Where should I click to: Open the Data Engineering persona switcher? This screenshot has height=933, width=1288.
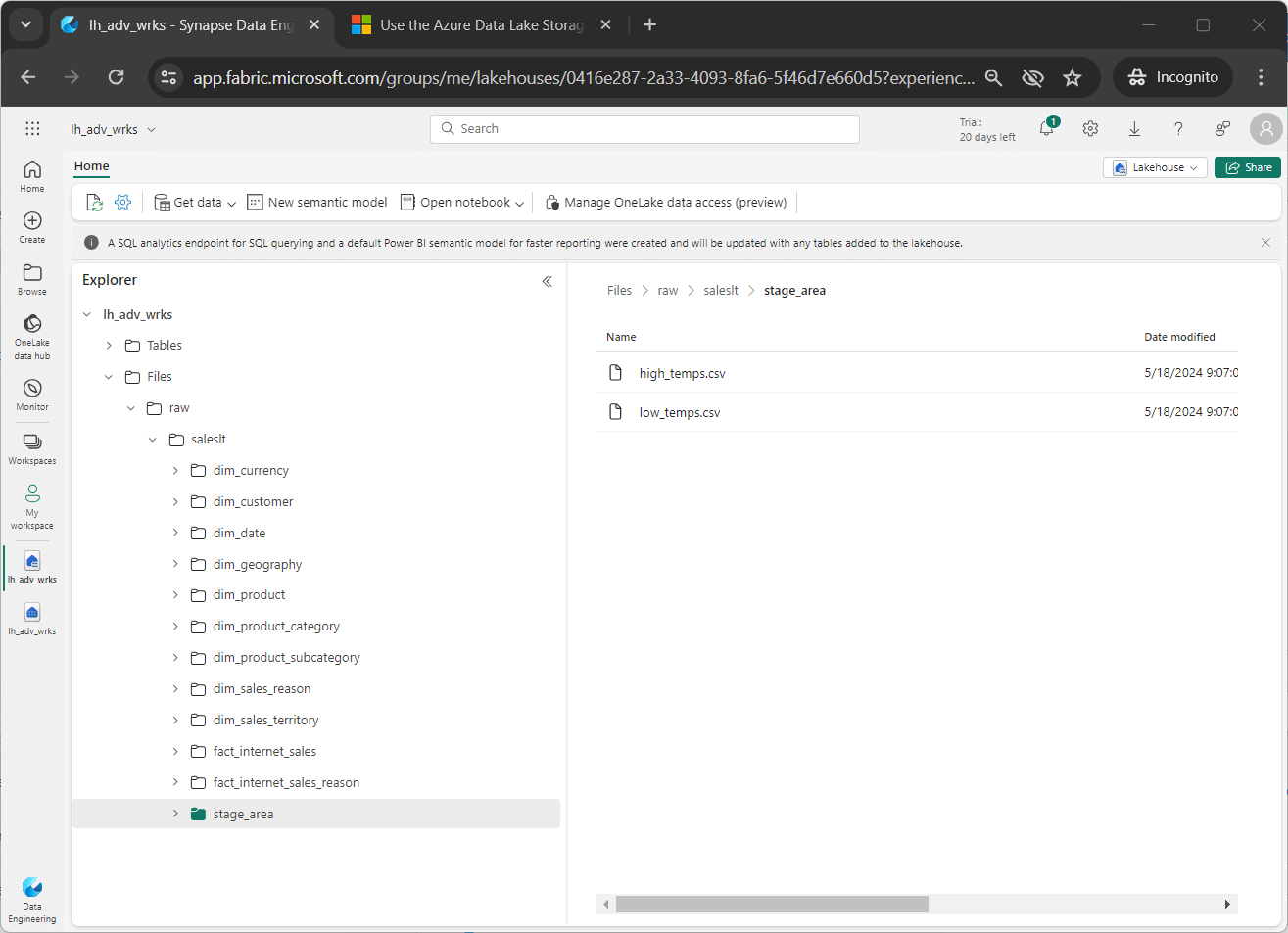pyautogui.click(x=31, y=899)
